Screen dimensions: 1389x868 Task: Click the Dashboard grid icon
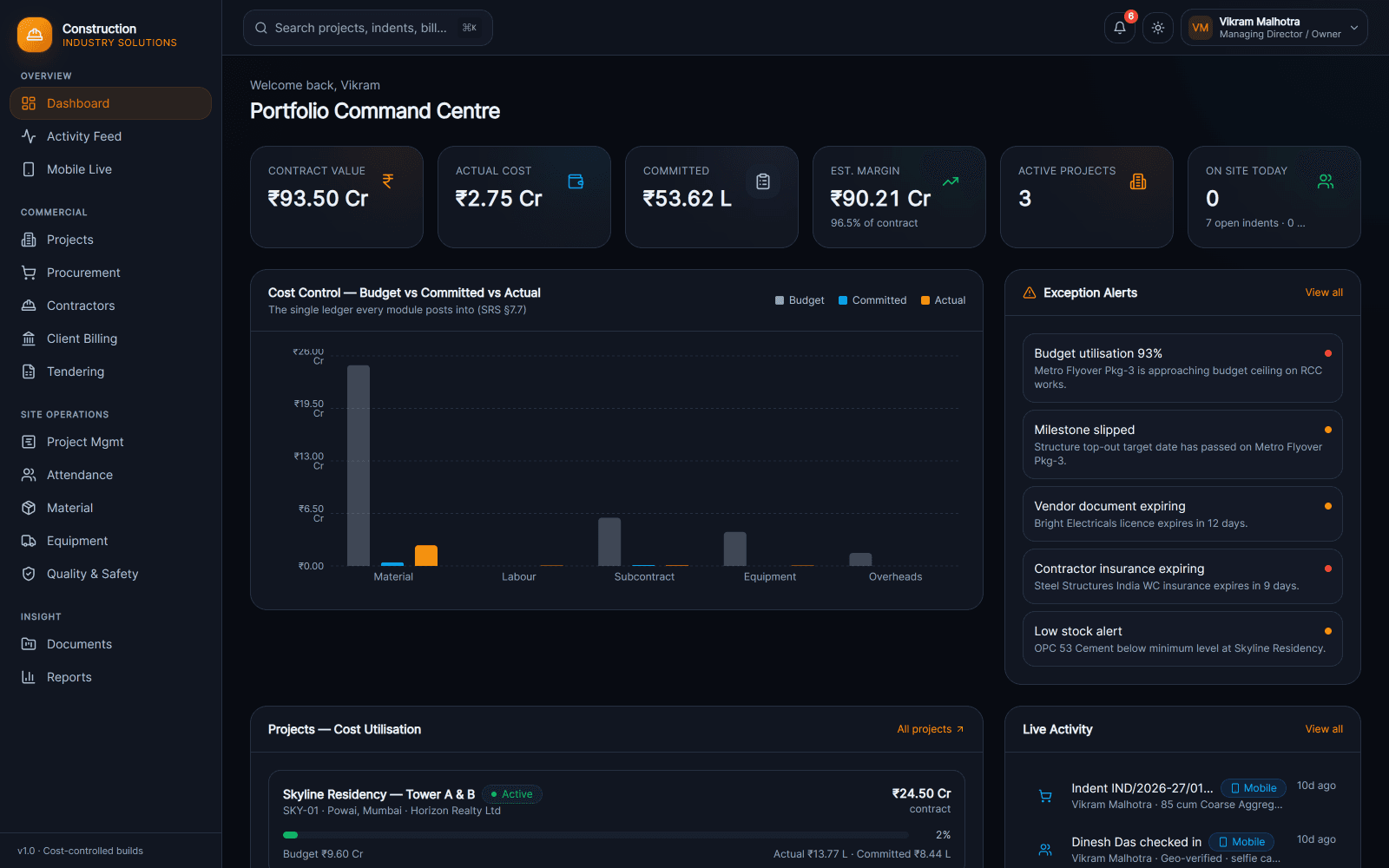coord(29,103)
